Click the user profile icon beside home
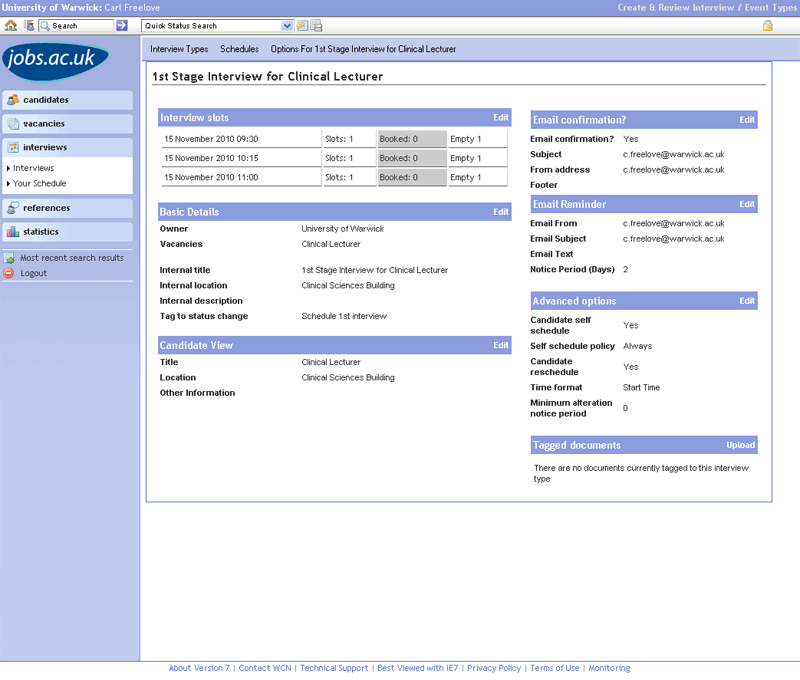800x680 pixels. click(x=29, y=25)
